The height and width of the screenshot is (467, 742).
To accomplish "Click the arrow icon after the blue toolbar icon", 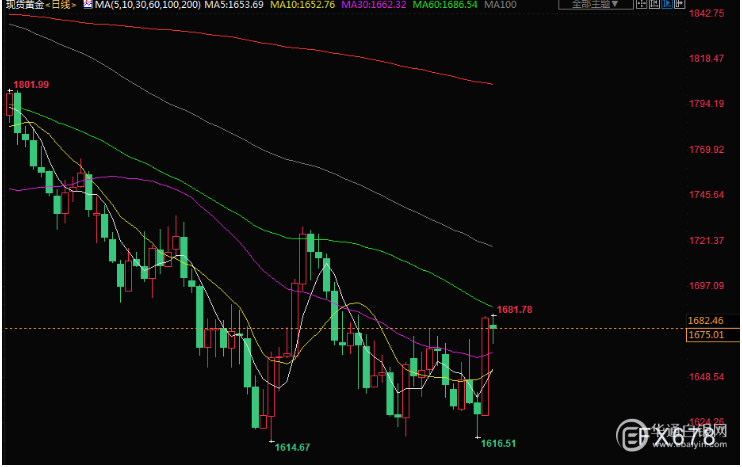I will tap(679, 4).
